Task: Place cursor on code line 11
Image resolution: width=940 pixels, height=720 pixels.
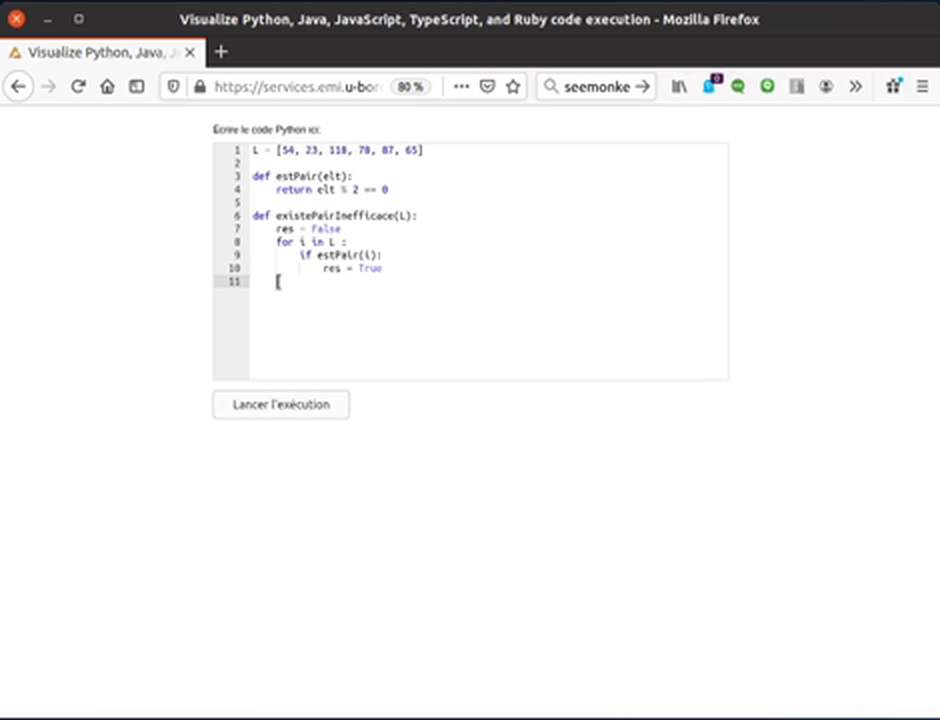Action: 400,282
